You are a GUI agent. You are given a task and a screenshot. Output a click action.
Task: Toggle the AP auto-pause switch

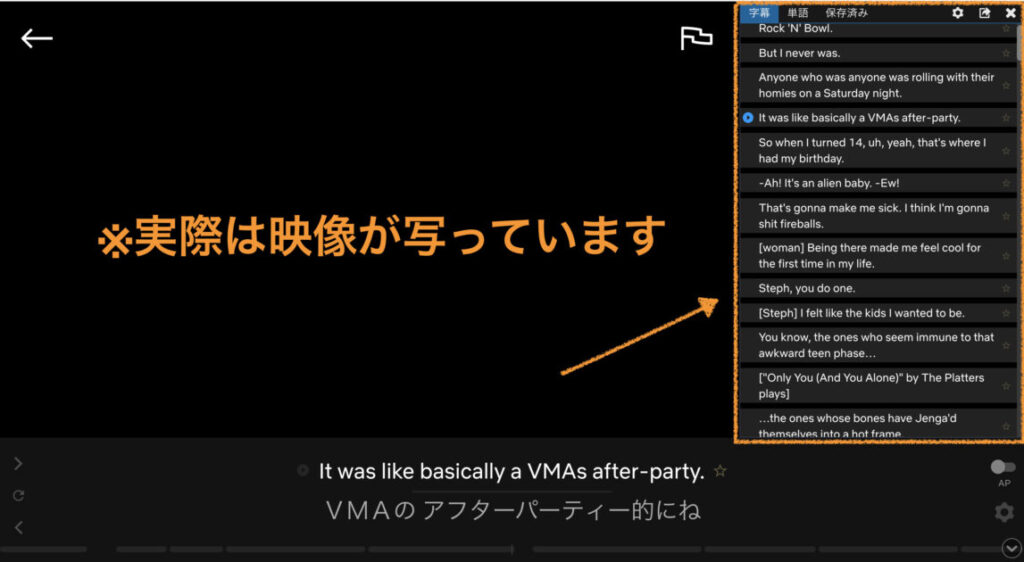pos(1002,467)
